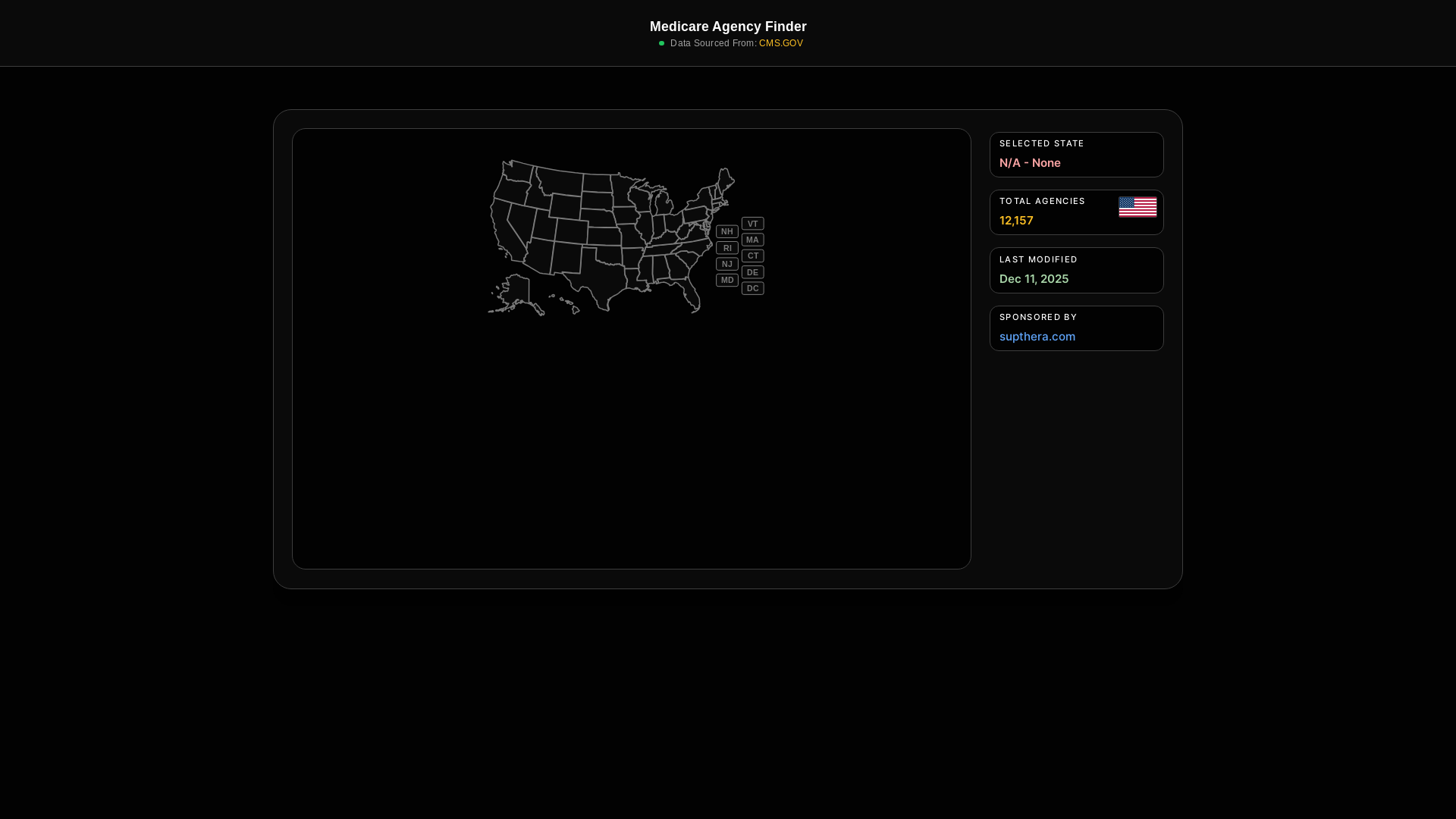Choose the RI state button
The image size is (1456, 819).
727,248
